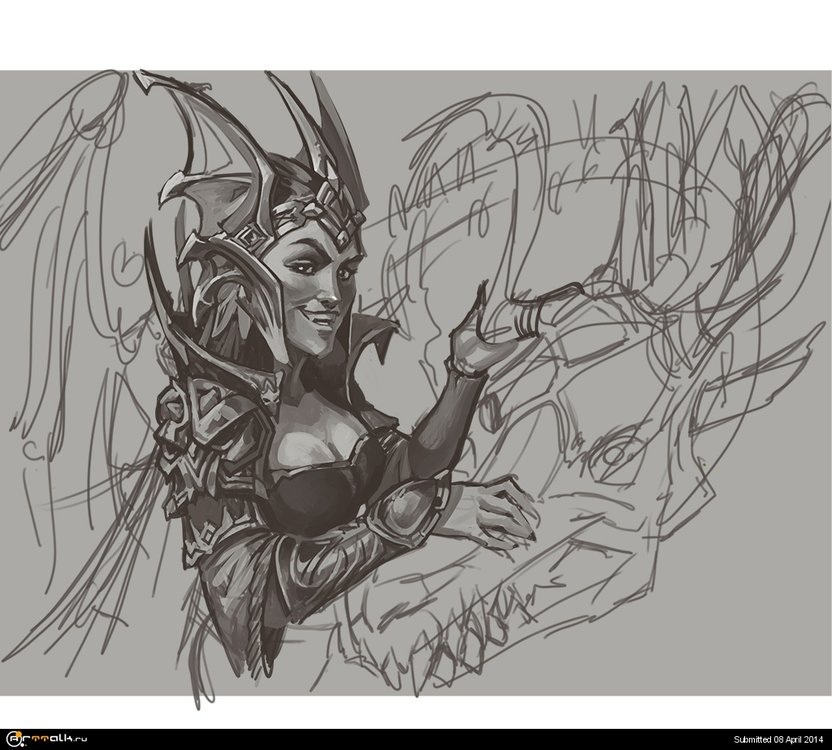
Task: Click the white margin above the artwork
Action: (416, 35)
